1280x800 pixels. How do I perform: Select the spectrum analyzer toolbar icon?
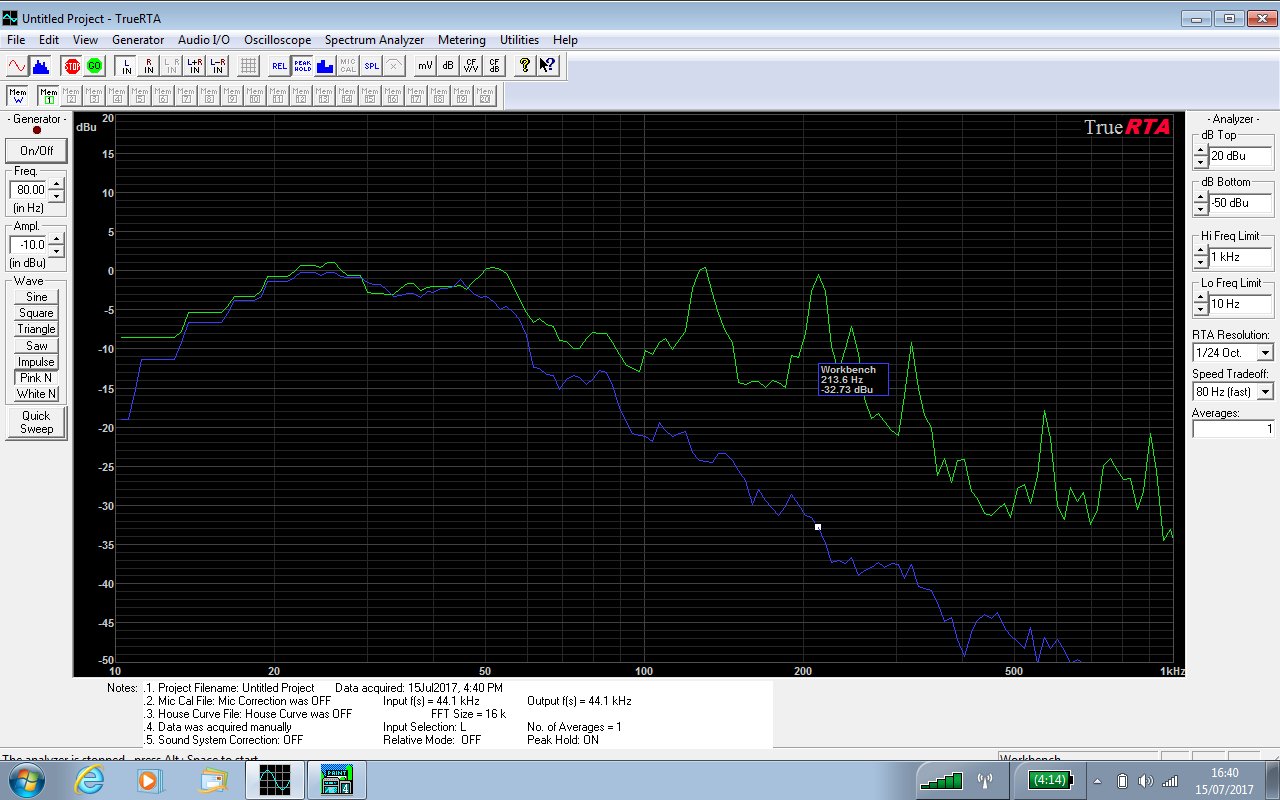pos(41,66)
